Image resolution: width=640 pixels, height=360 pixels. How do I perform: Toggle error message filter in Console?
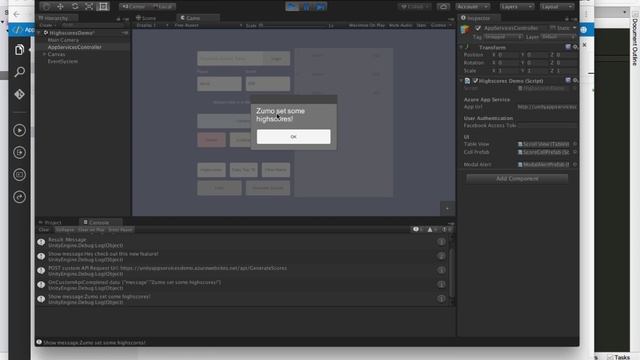pos(447,230)
